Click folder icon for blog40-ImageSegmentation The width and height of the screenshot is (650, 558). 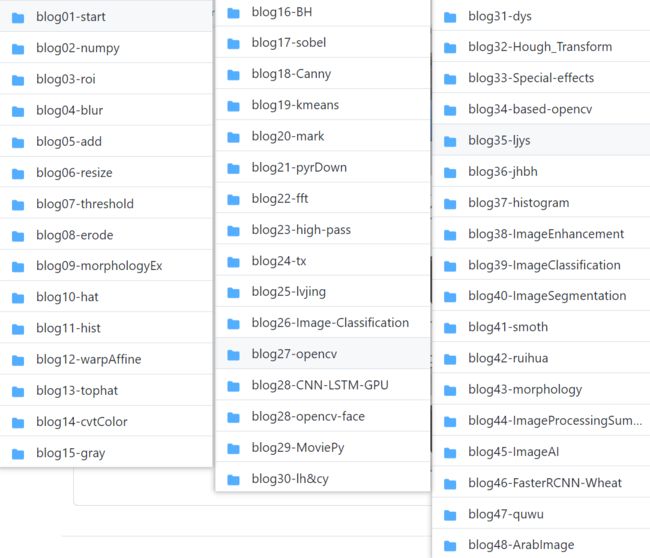click(450, 297)
